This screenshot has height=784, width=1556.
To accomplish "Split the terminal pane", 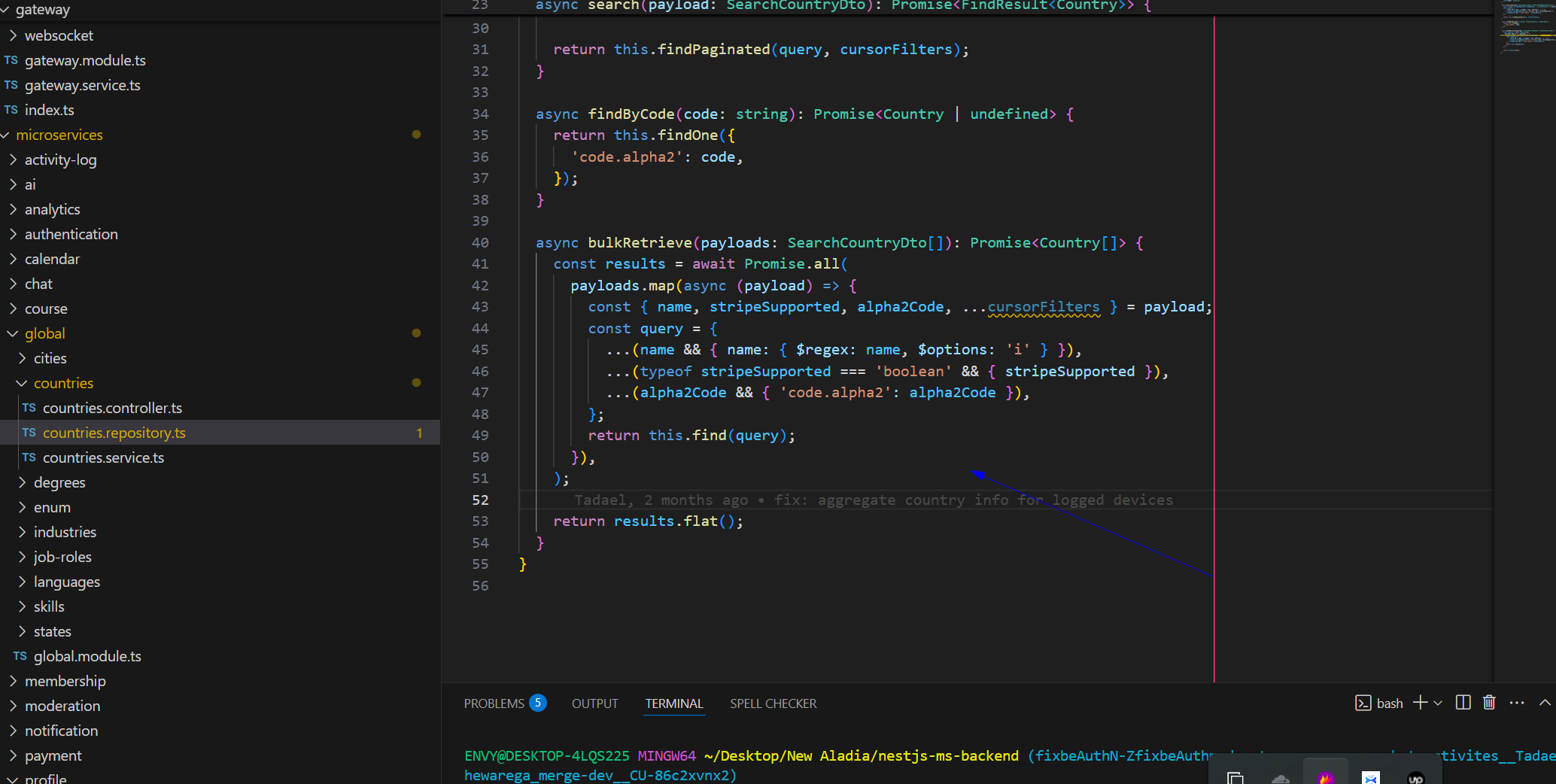I will tap(1463, 703).
